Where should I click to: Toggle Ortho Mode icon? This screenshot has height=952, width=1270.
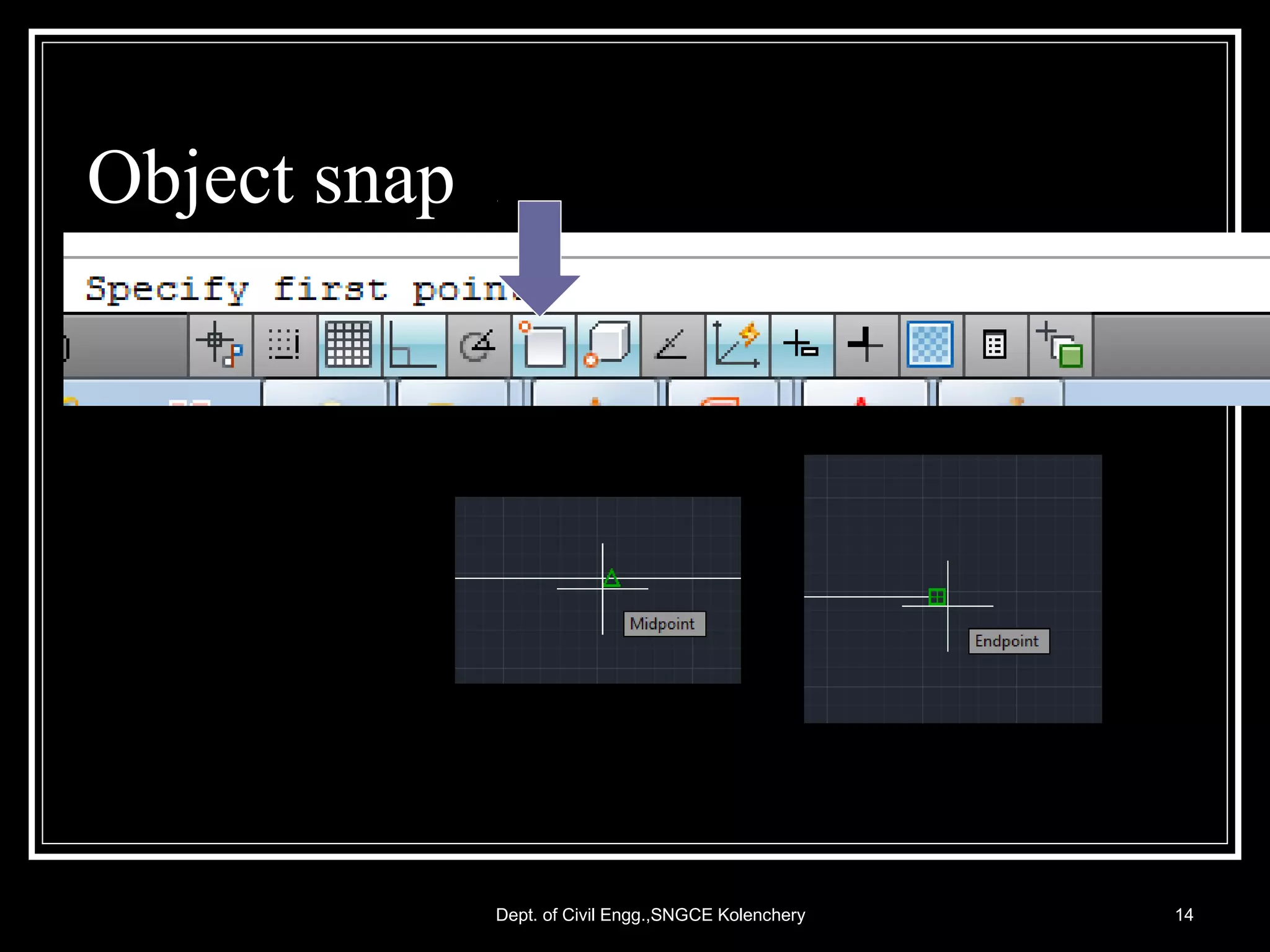click(414, 345)
